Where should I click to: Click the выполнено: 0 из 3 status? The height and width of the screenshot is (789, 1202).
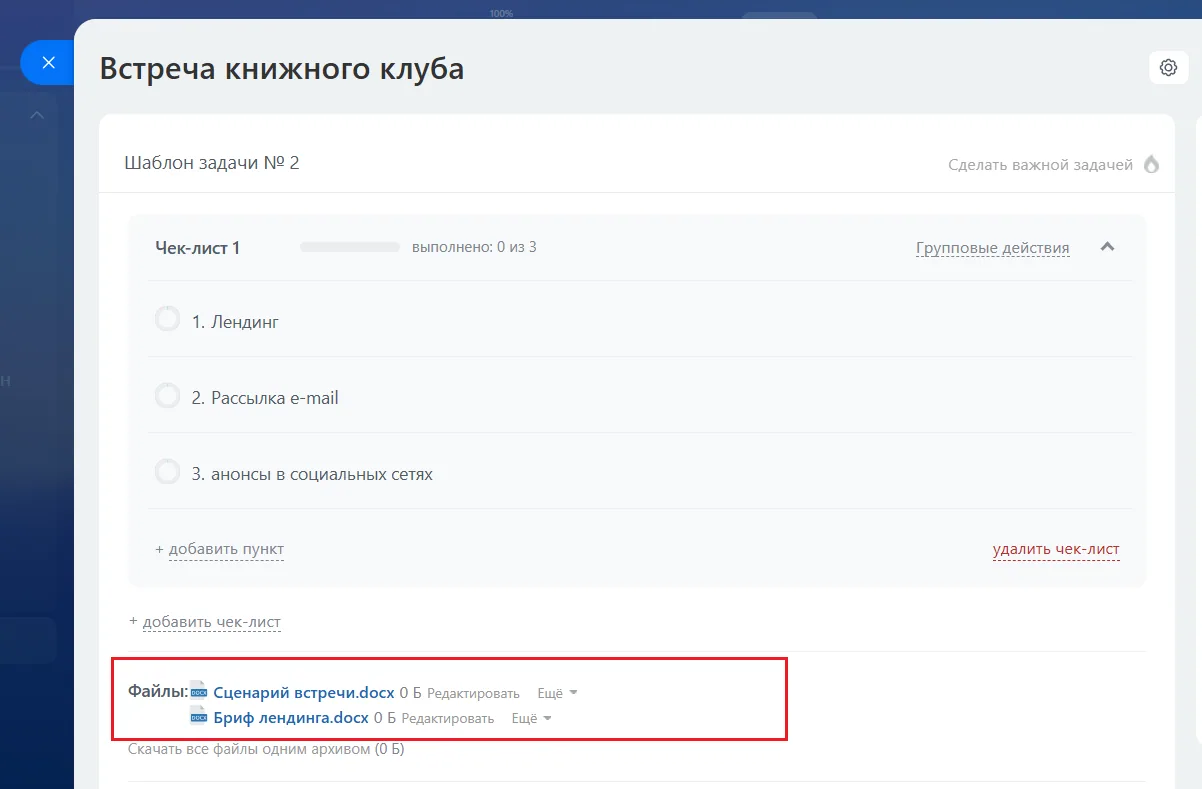pos(474,247)
